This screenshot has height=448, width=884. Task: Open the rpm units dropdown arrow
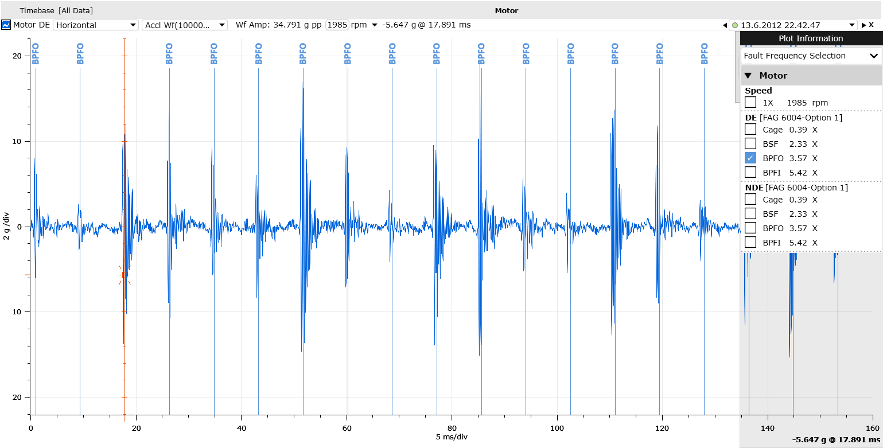(375, 25)
